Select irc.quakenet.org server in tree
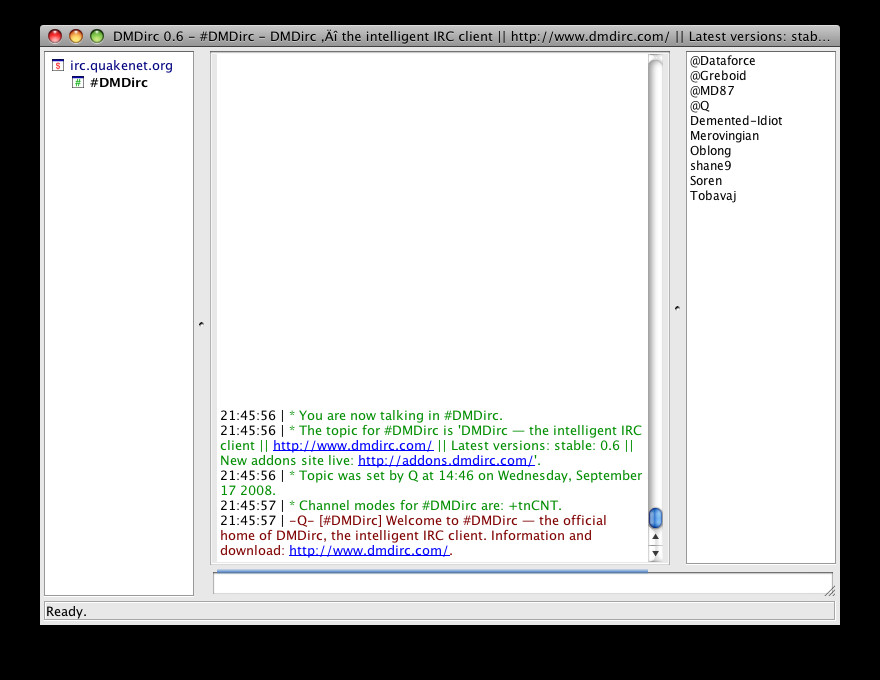880x680 pixels. 121,66
